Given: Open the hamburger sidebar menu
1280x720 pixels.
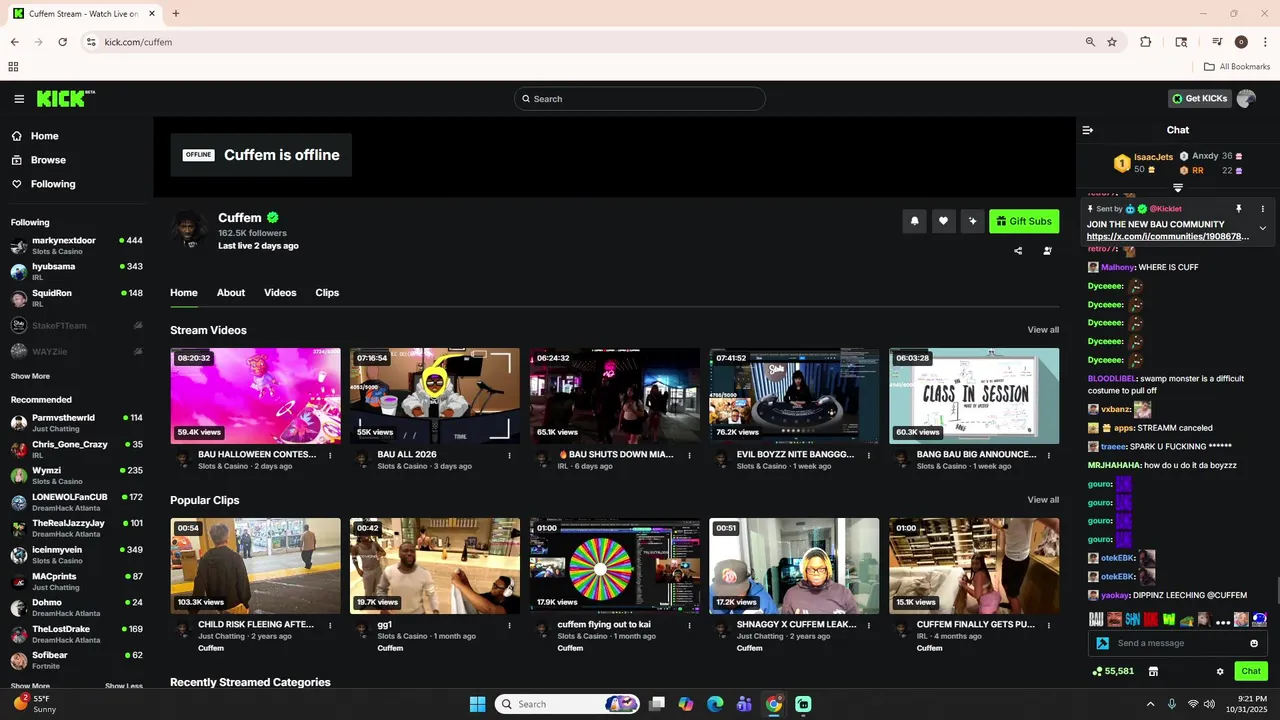Looking at the screenshot, I should click(19, 99).
